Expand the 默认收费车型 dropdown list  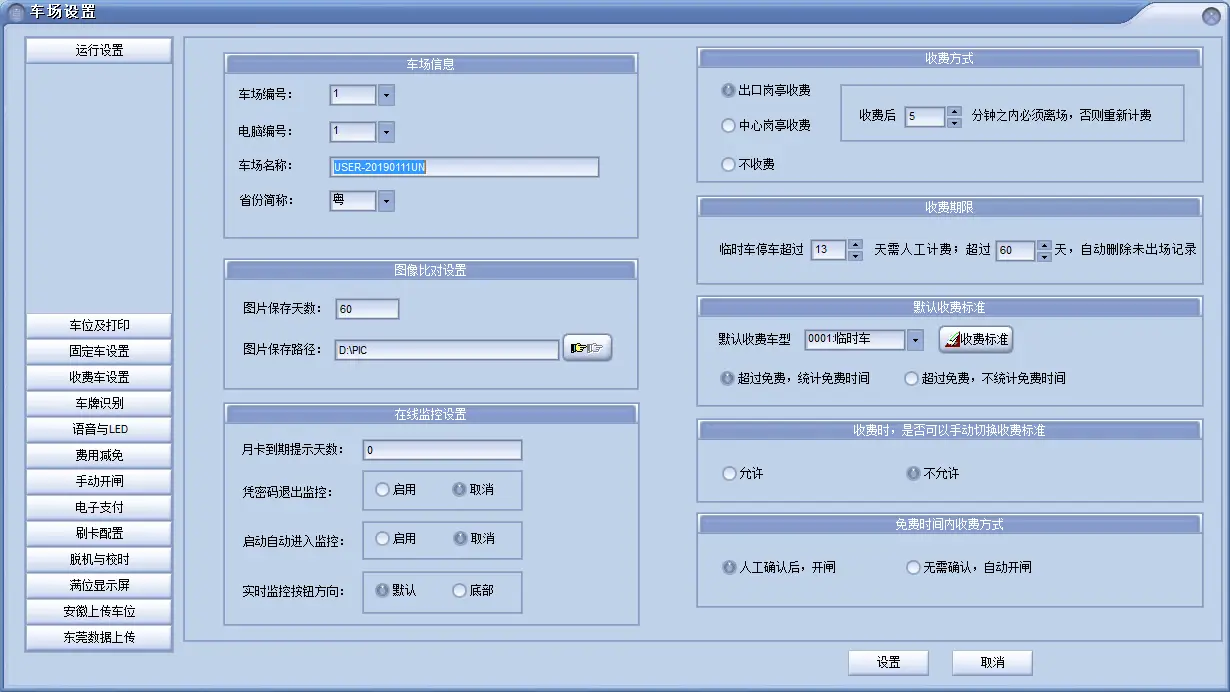(x=915, y=340)
